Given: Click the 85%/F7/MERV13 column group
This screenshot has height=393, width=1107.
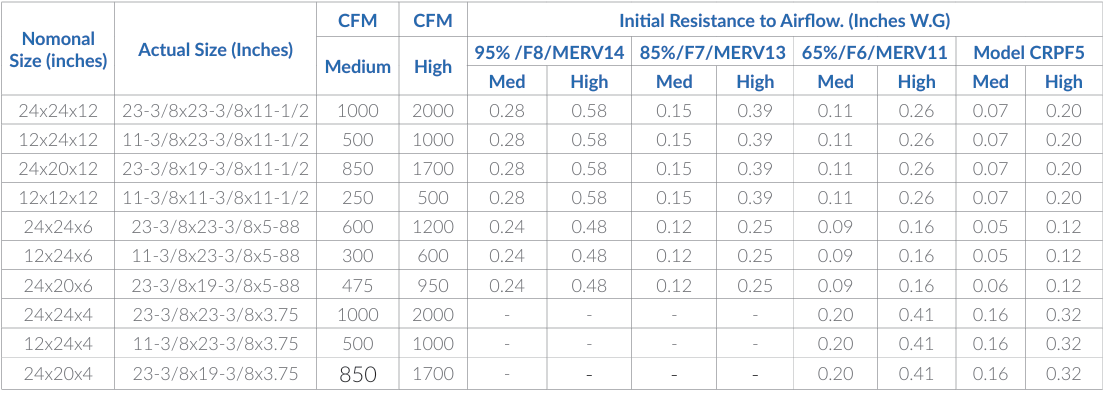Looking at the screenshot, I should pos(713,53).
